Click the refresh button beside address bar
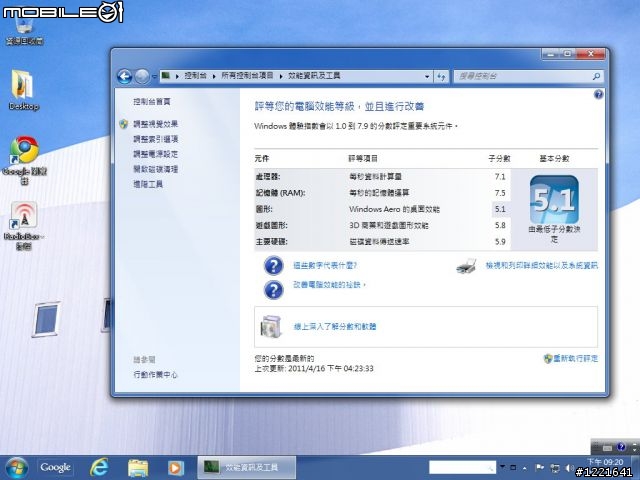This screenshot has height=480, width=640. [441, 76]
